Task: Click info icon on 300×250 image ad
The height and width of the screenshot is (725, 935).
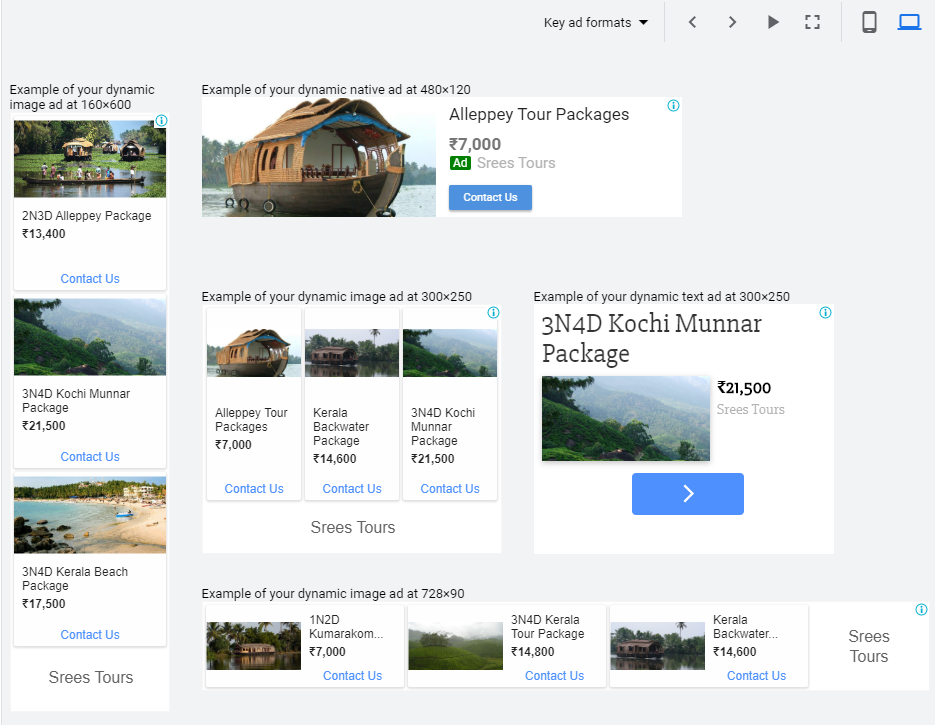Action: pyautogui.click(x=493, y=313)
